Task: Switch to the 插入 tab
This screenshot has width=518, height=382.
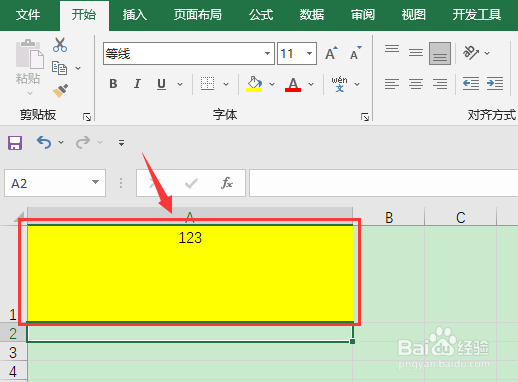Action: 135,15
